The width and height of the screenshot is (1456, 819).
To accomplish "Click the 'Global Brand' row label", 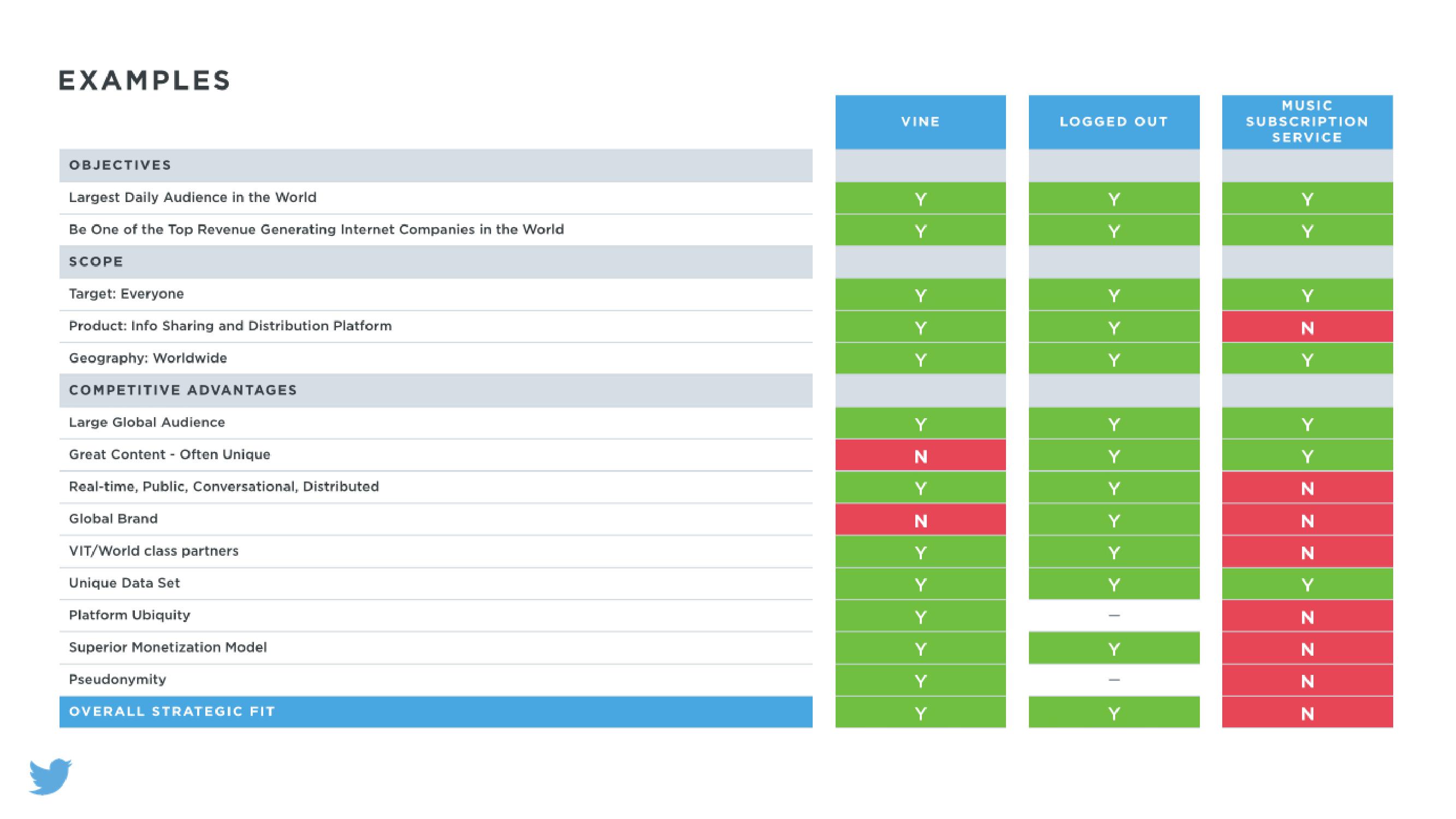I will pyautogui.click(x=113, y=519).
